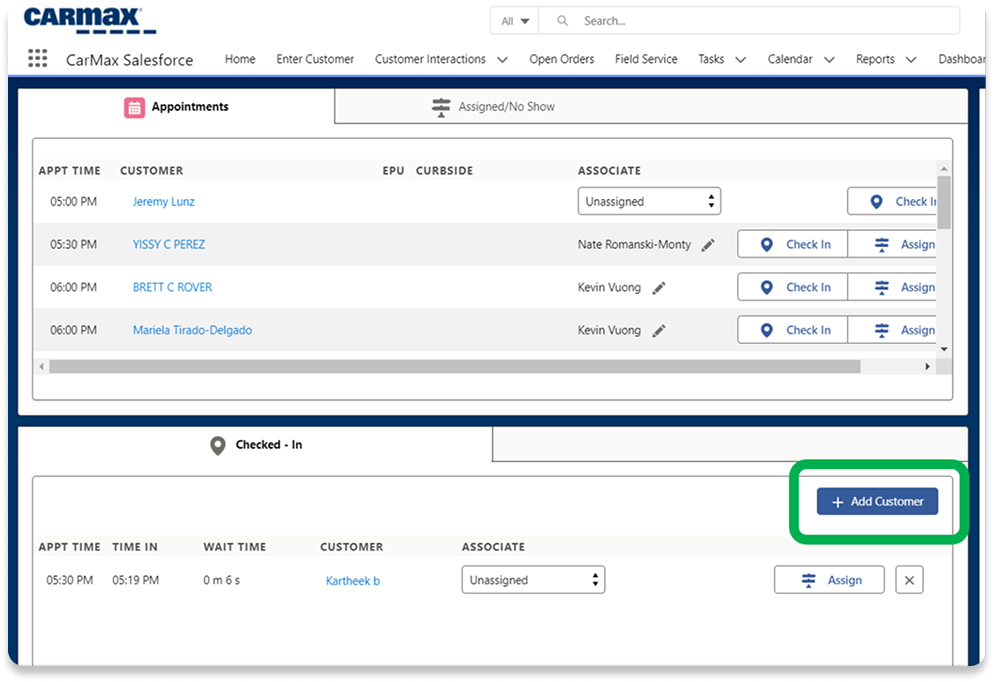Open the Enter Customer tab
Viewport: 994px width, 682px height.
(x=315, y=59)
